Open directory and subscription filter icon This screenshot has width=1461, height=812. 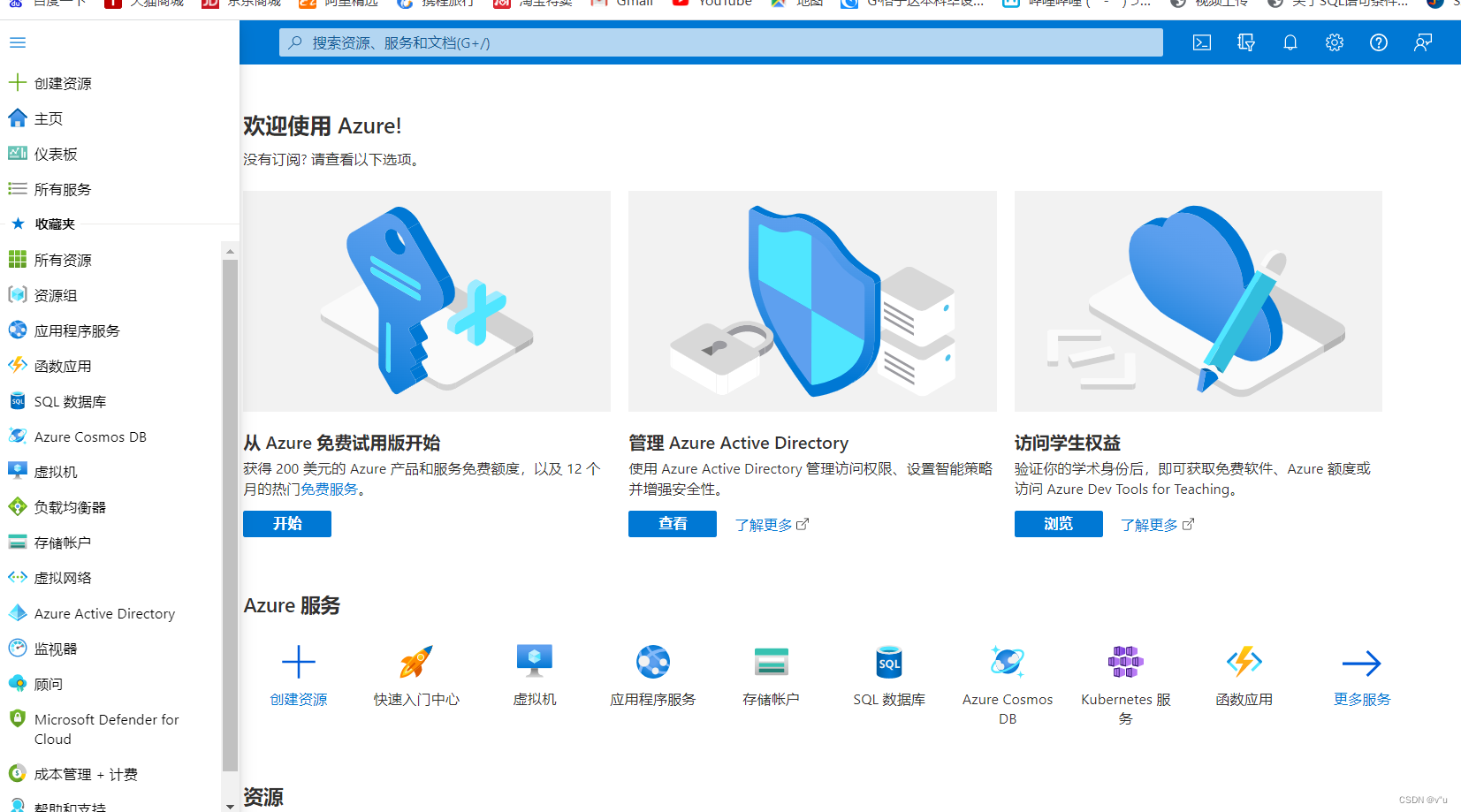pyautogui.click(x=1246, y=42)
